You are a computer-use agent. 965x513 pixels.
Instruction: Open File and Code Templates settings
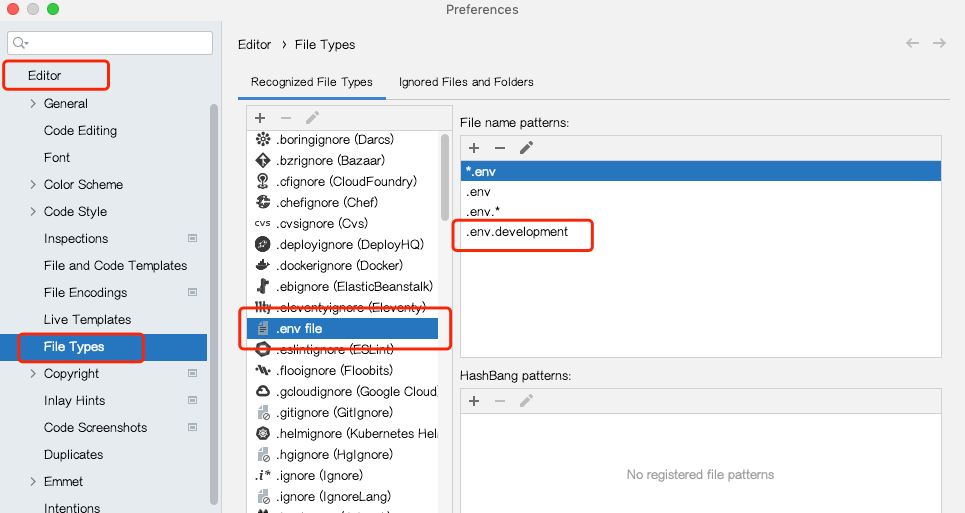(115, 266)
